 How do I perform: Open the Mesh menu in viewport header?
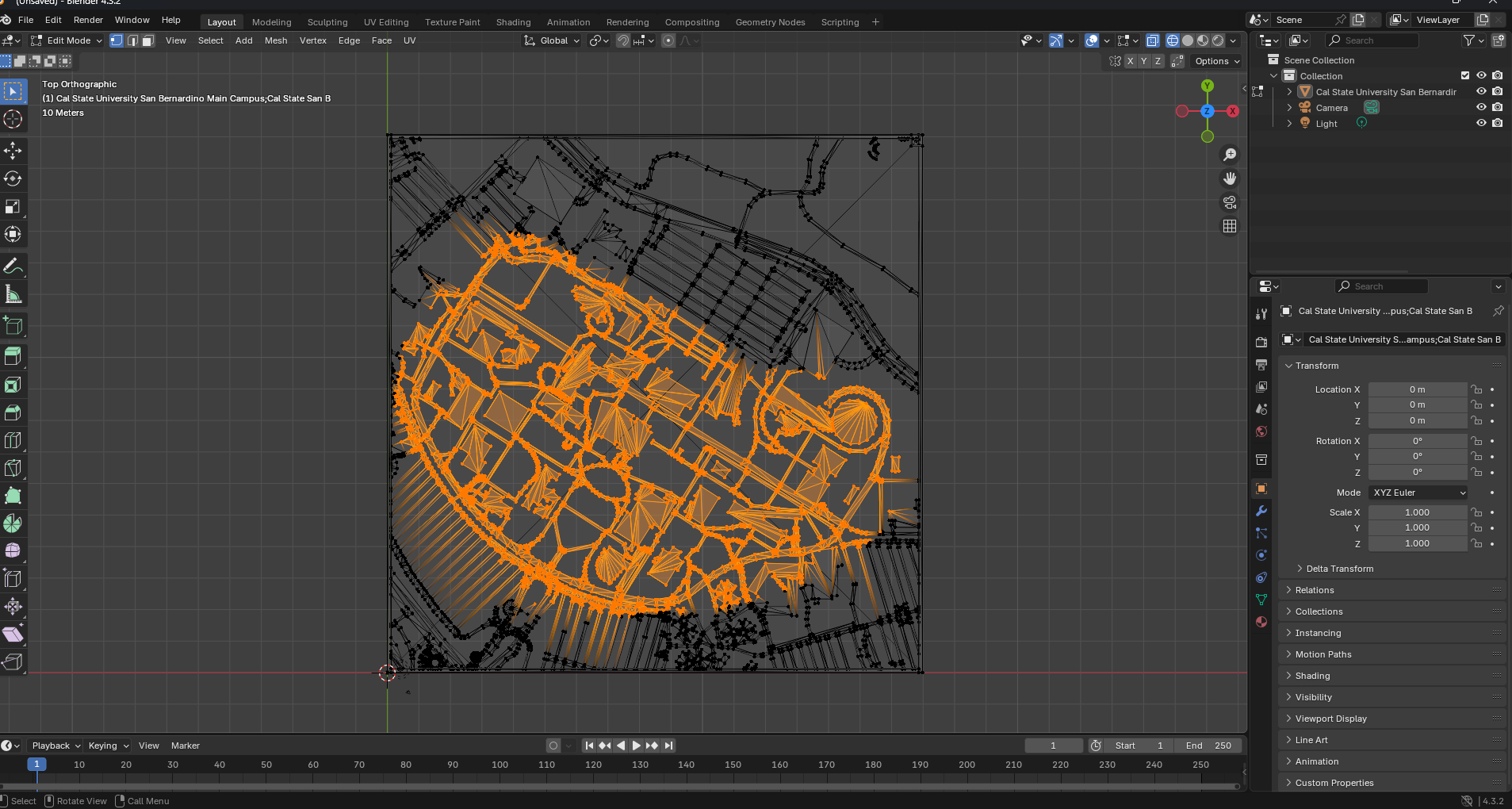pos(276,40)
